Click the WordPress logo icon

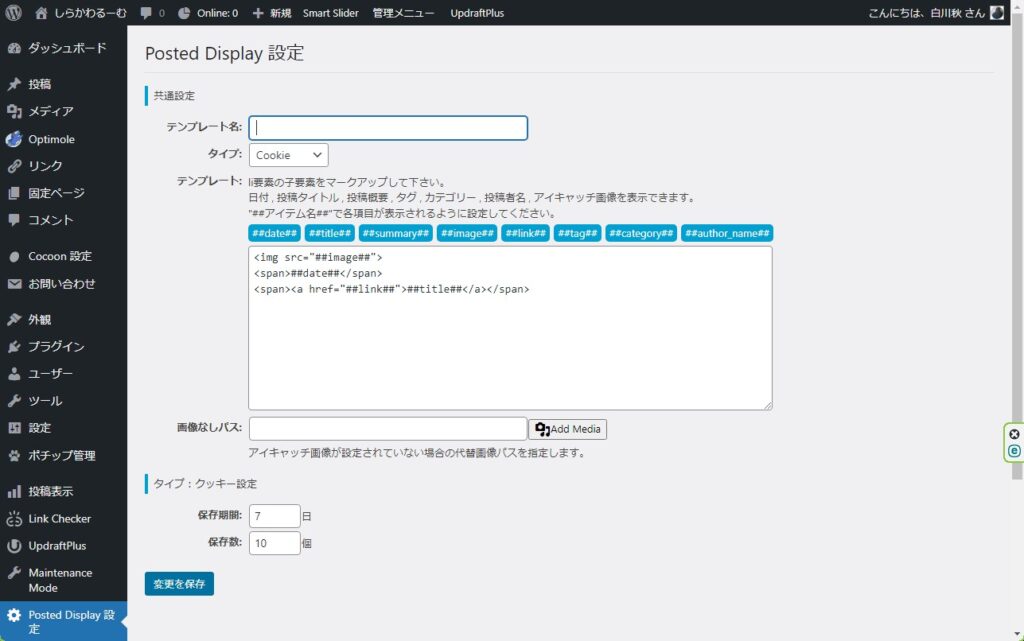(x=14, y=13)
